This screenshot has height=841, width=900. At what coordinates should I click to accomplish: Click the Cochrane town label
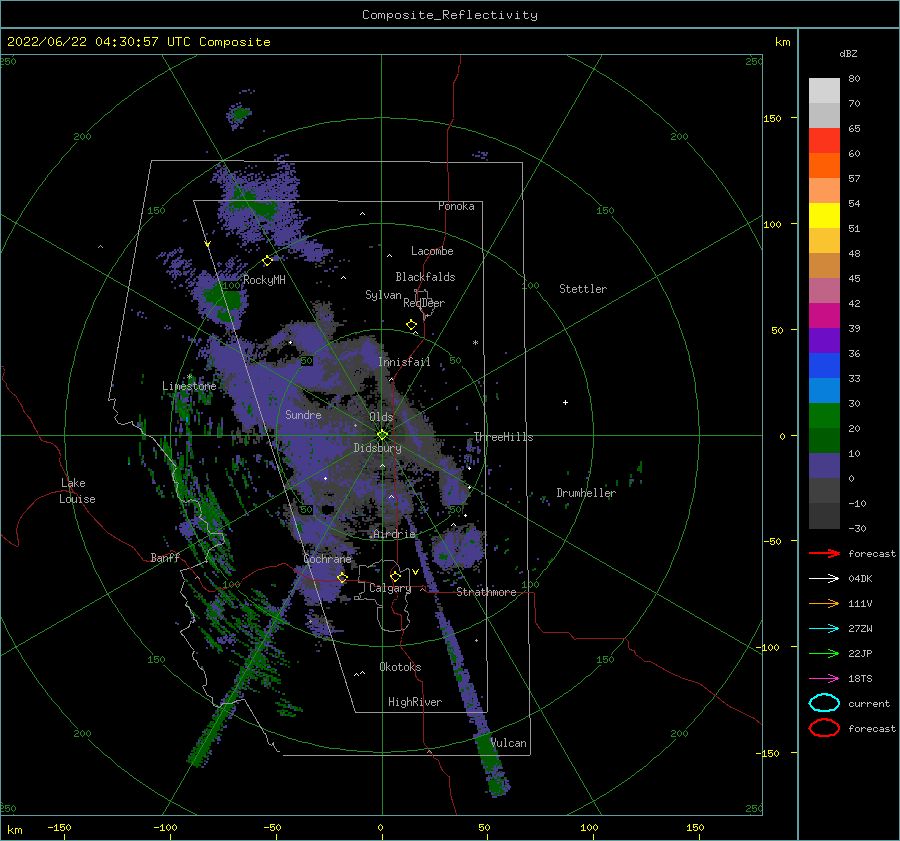pos(327,559)
